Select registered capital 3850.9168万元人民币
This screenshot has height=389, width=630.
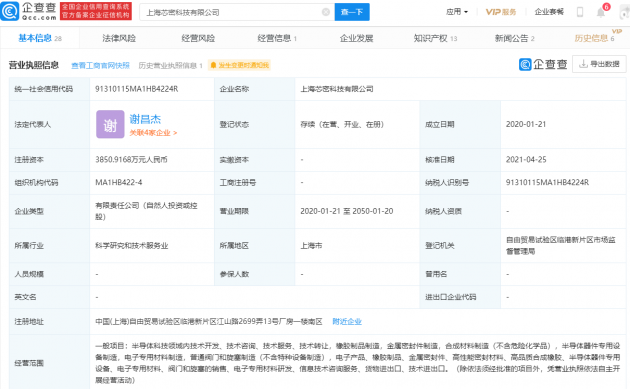click(x=131, y=160)
